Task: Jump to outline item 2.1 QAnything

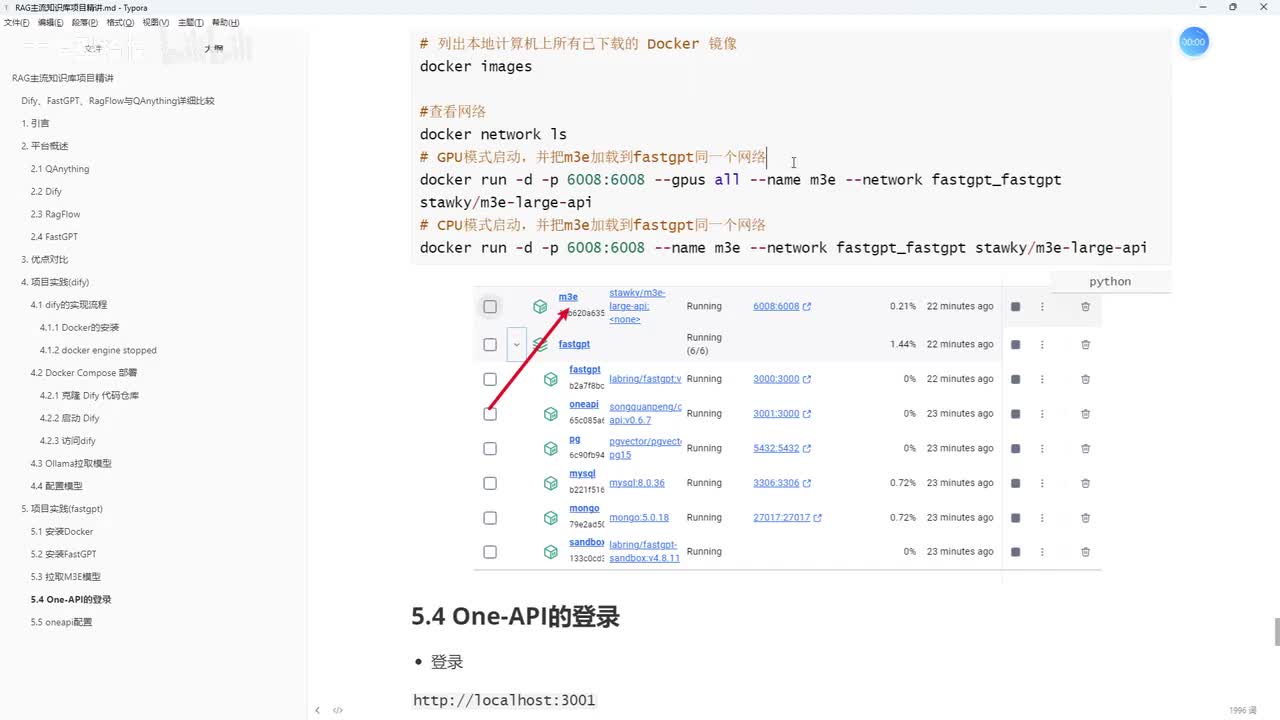Action: click(x=60, y=169)
